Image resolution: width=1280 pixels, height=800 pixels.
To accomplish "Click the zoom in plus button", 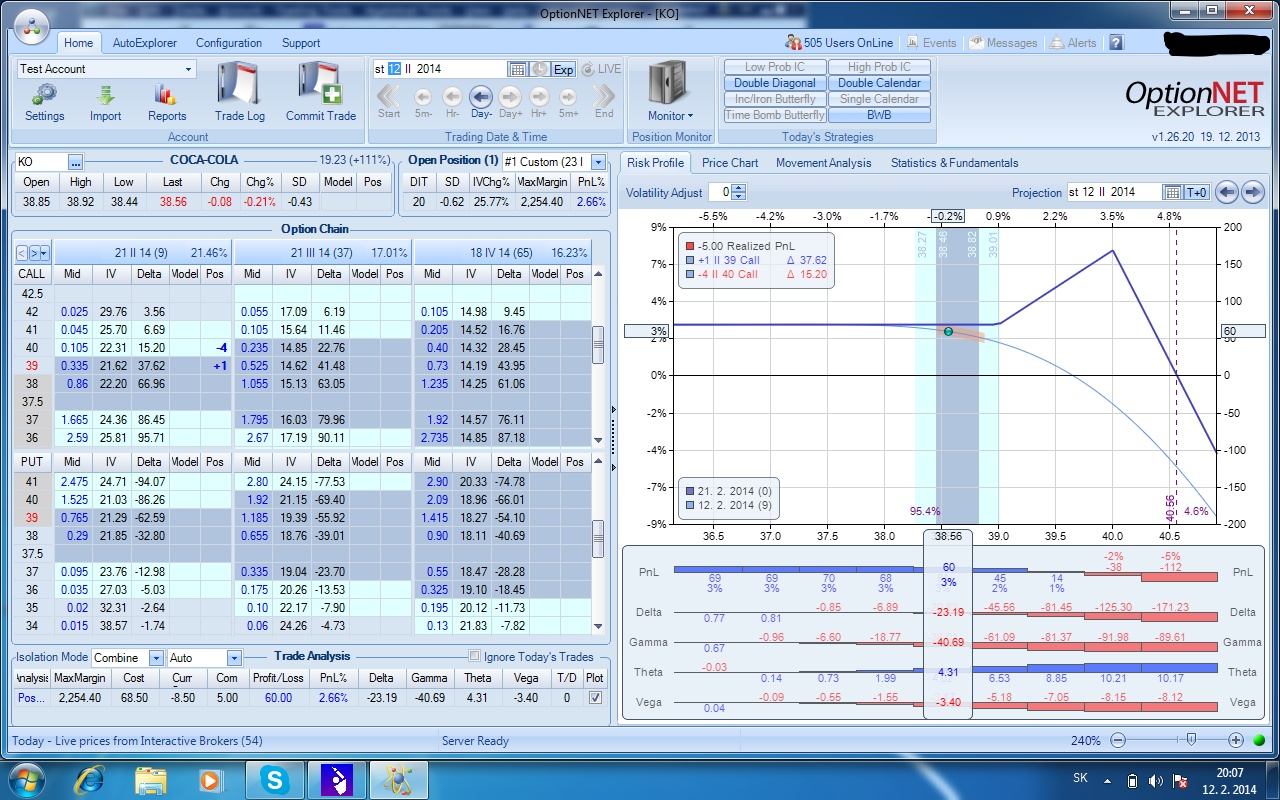I will click(x=1236, y=740).
